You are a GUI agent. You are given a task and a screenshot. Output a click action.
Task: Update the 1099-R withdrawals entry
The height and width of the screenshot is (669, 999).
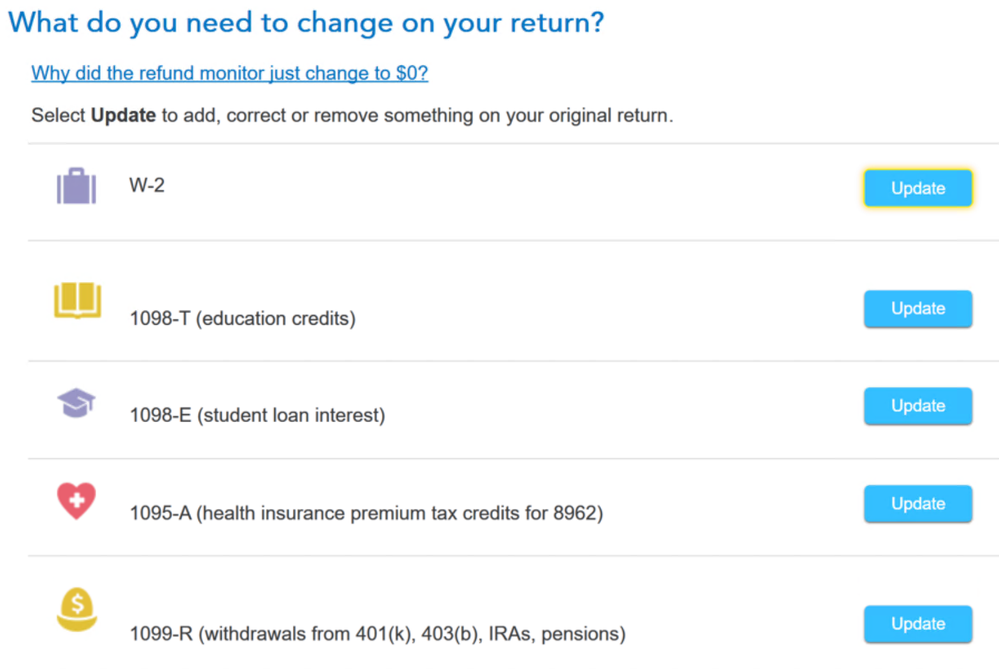click(917, 624)
